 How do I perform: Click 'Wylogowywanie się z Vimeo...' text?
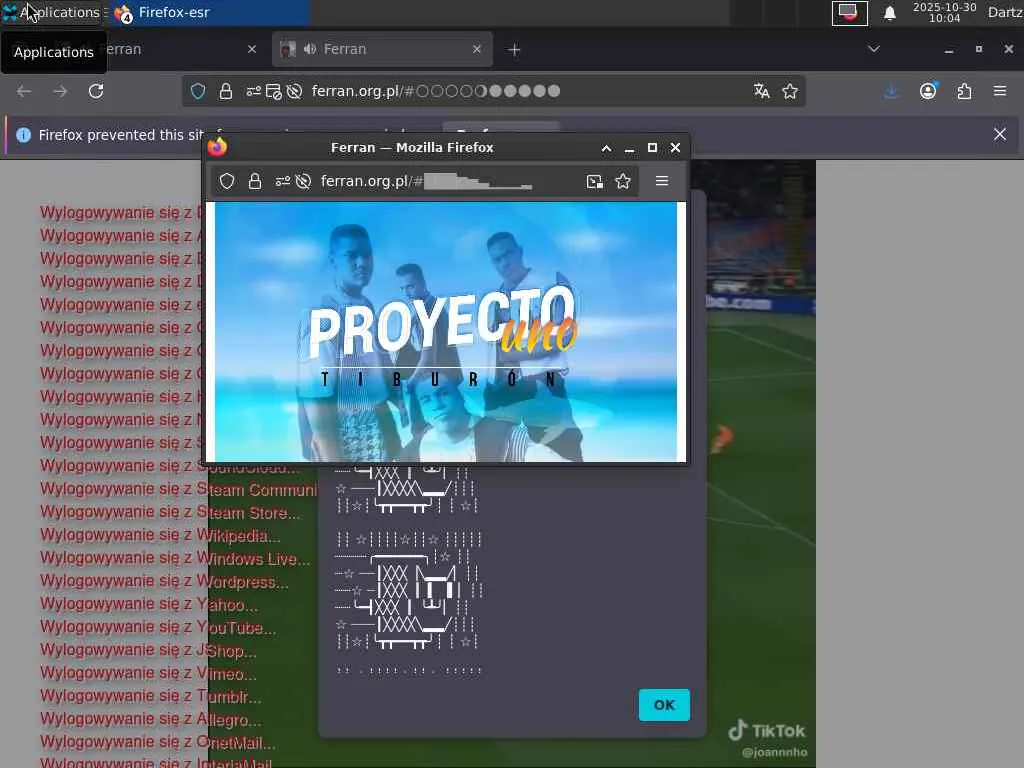[148, 674]
